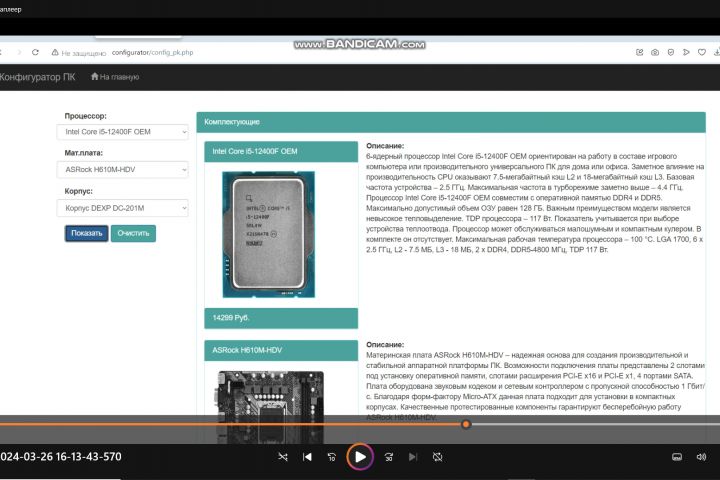Click the forward navigation arrow in browser

(19, 52)
